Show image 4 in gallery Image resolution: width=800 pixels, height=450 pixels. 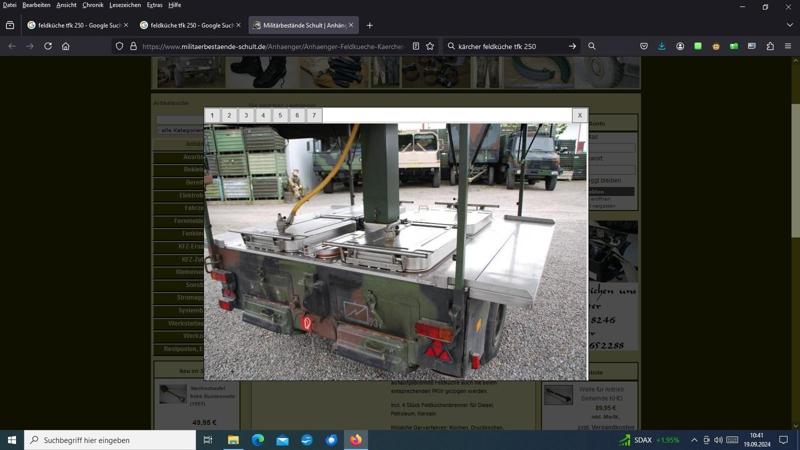(263, 115)
